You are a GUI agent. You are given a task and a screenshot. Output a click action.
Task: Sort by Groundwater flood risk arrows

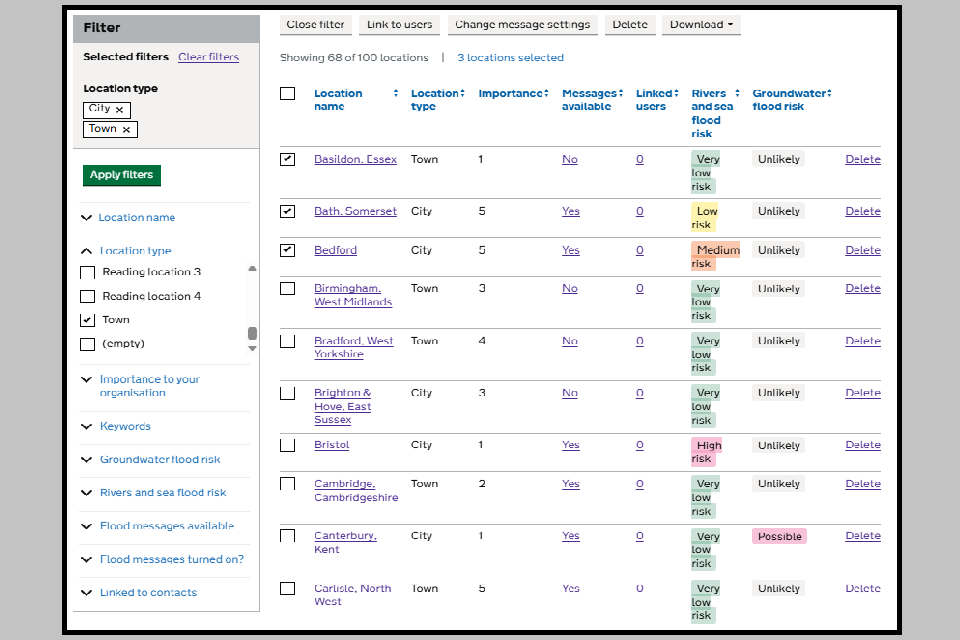point(829,94)
